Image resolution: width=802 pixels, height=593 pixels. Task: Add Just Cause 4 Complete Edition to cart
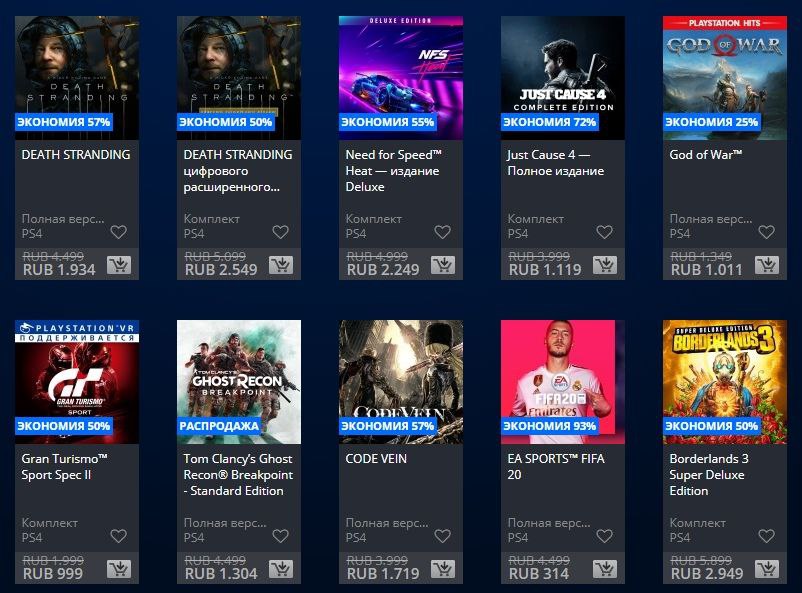click(x=605, y=265)
